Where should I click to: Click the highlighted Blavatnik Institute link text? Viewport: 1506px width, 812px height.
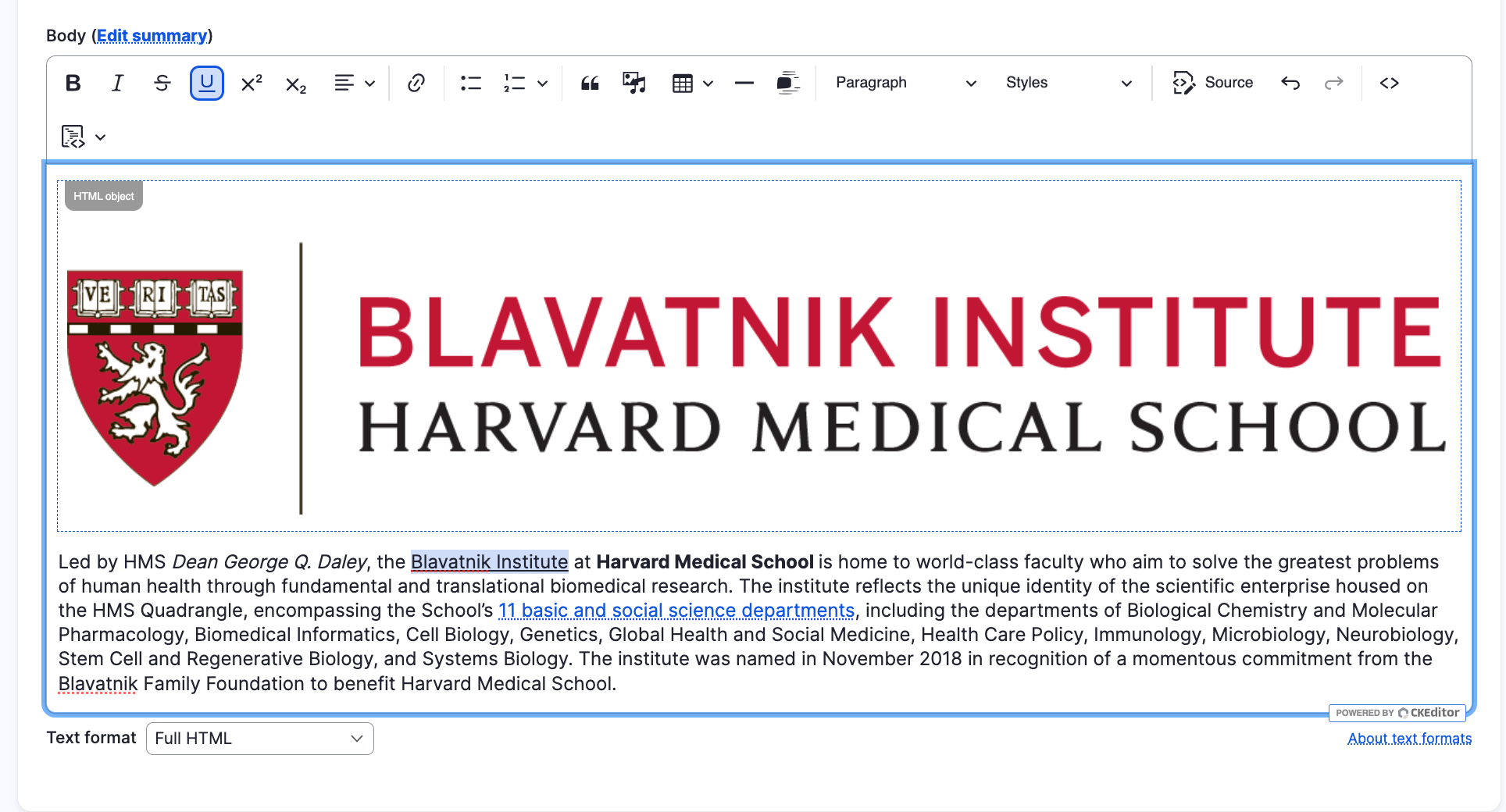(490, 562)
